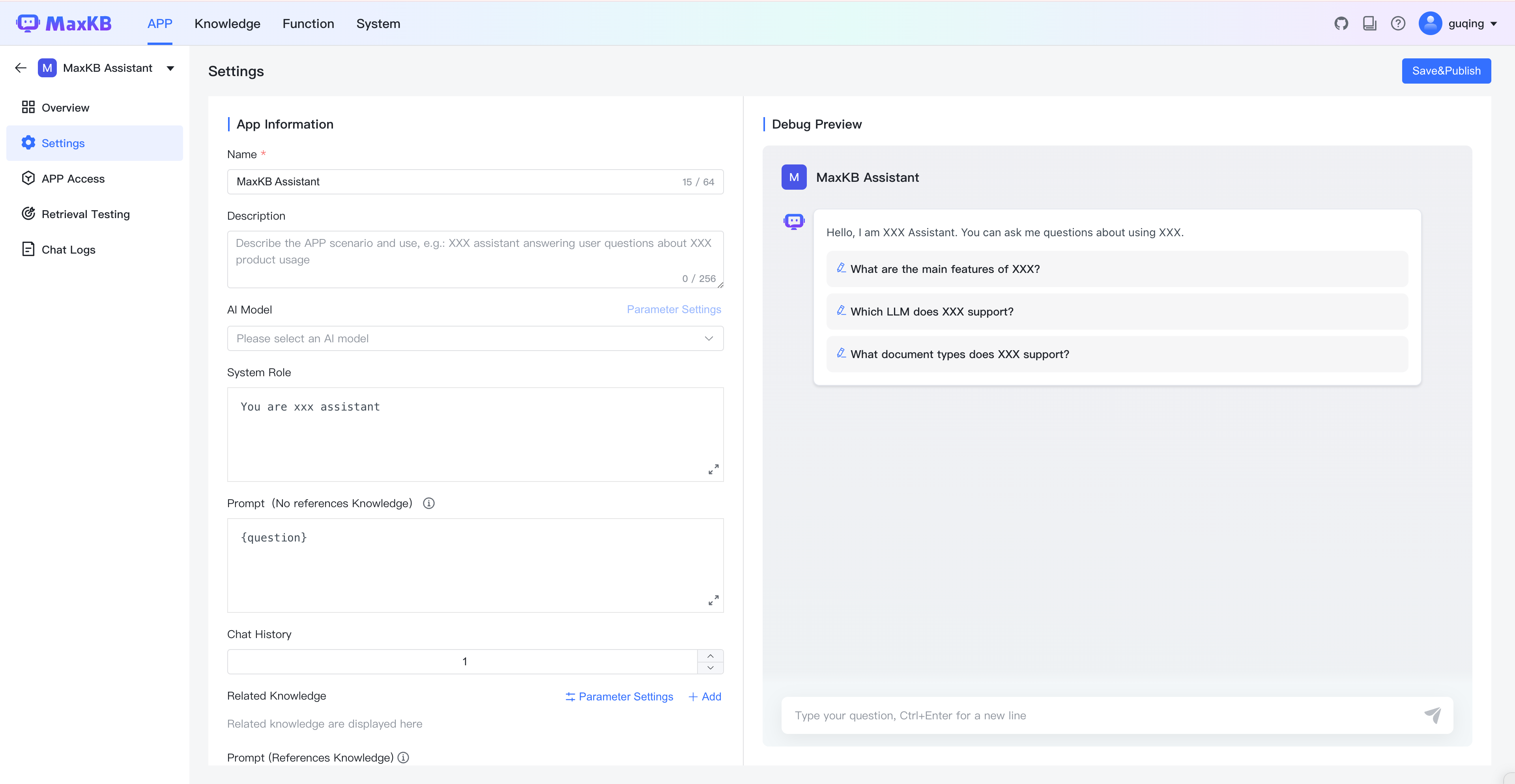This screenshot has width=1515, height=784.
Task: Click edit icon beside document types question
Action: [842, 353]
